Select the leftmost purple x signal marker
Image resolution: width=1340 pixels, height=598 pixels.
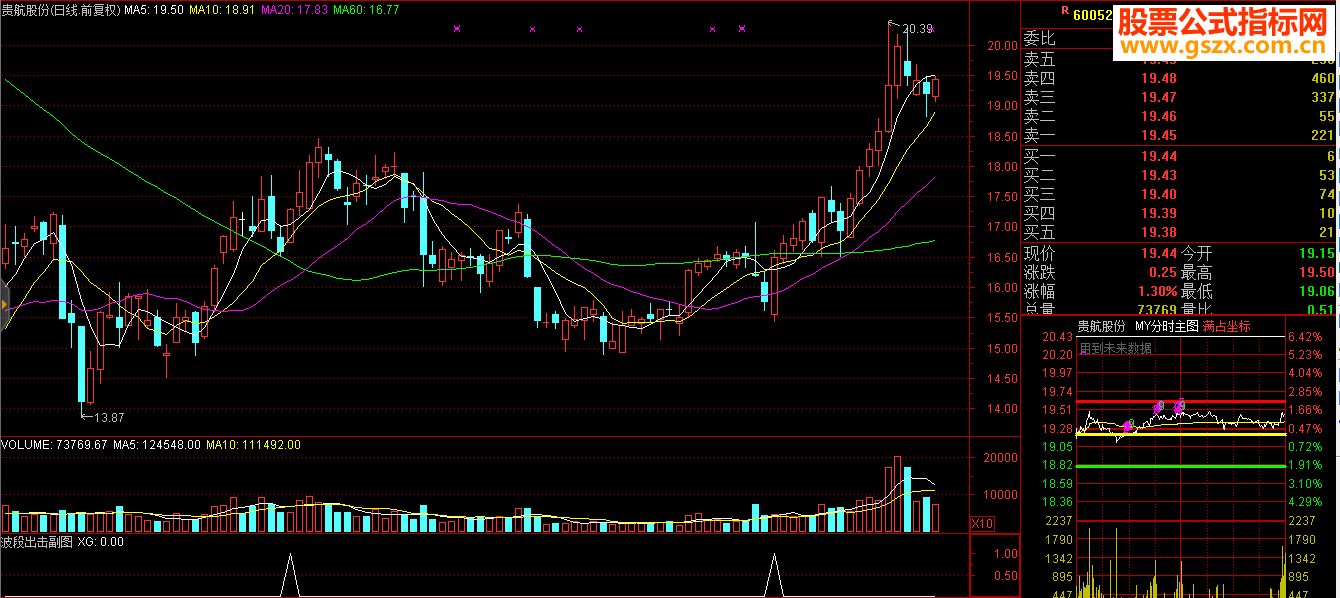[x=457, y=29]
